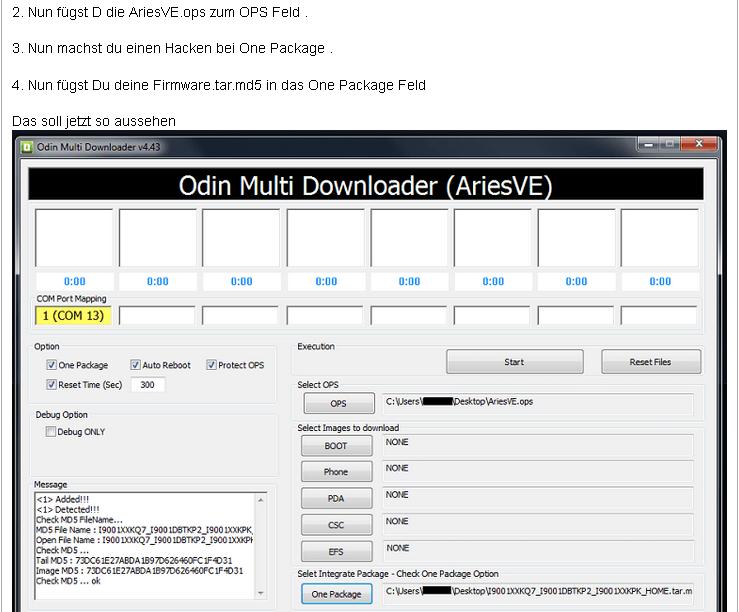Viewport: 739px width, 612px height.
Task: Minimize the Odin Multi Downloader window
Action: (x=649, y=146)
